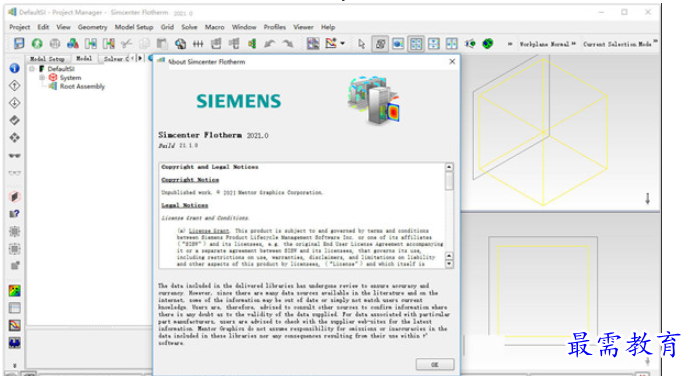
Task: Open the Model Setup menu
Action: 134,27
